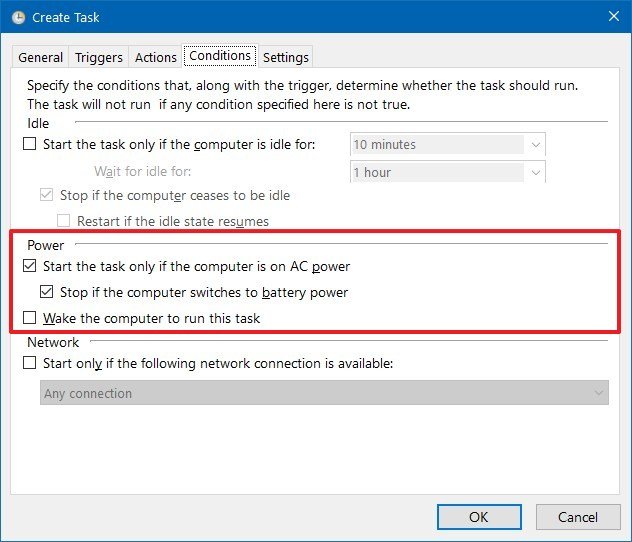Check restart if idle state resumes
The width and height of the screenshot is (632, 542).
click(64, 221)
